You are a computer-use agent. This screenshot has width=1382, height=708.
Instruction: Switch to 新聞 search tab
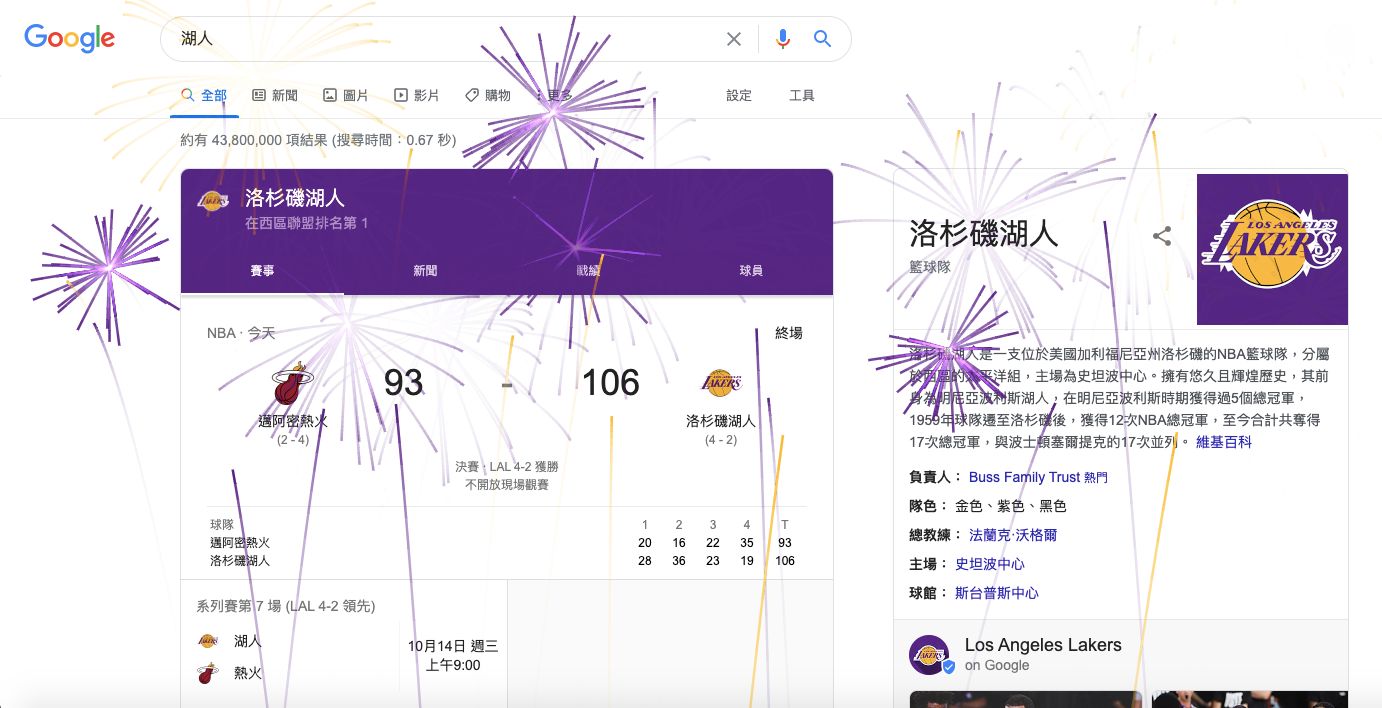point(275,95)
